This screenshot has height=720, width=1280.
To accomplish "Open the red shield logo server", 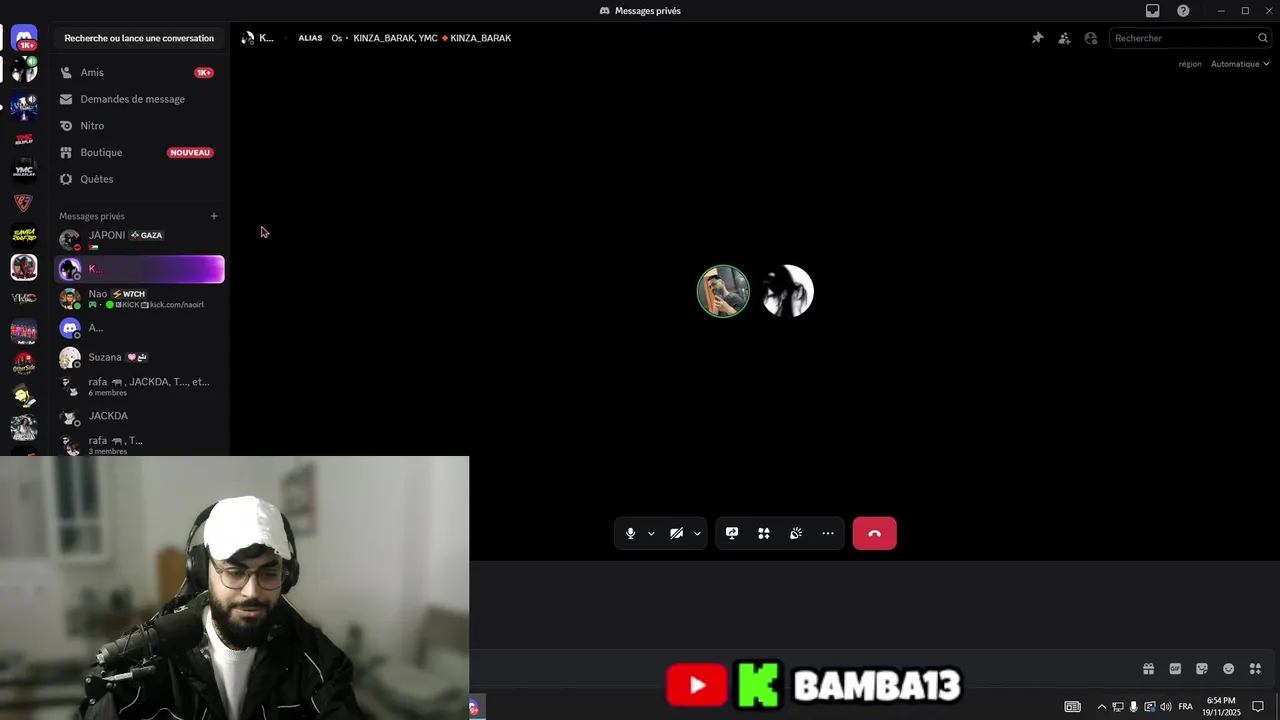I will tap(24, 203).
